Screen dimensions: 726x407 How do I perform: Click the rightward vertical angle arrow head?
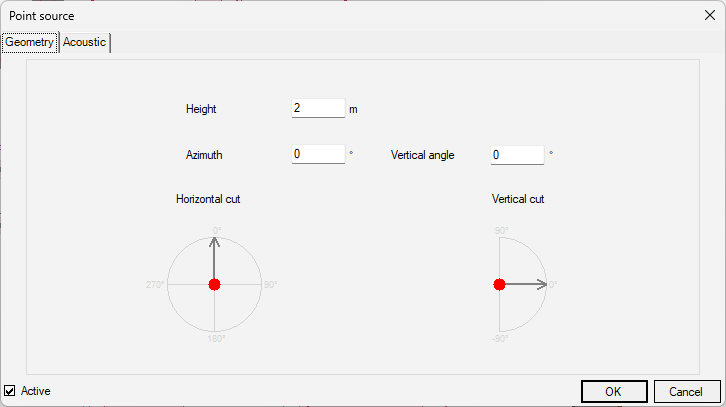pos(542,284)
